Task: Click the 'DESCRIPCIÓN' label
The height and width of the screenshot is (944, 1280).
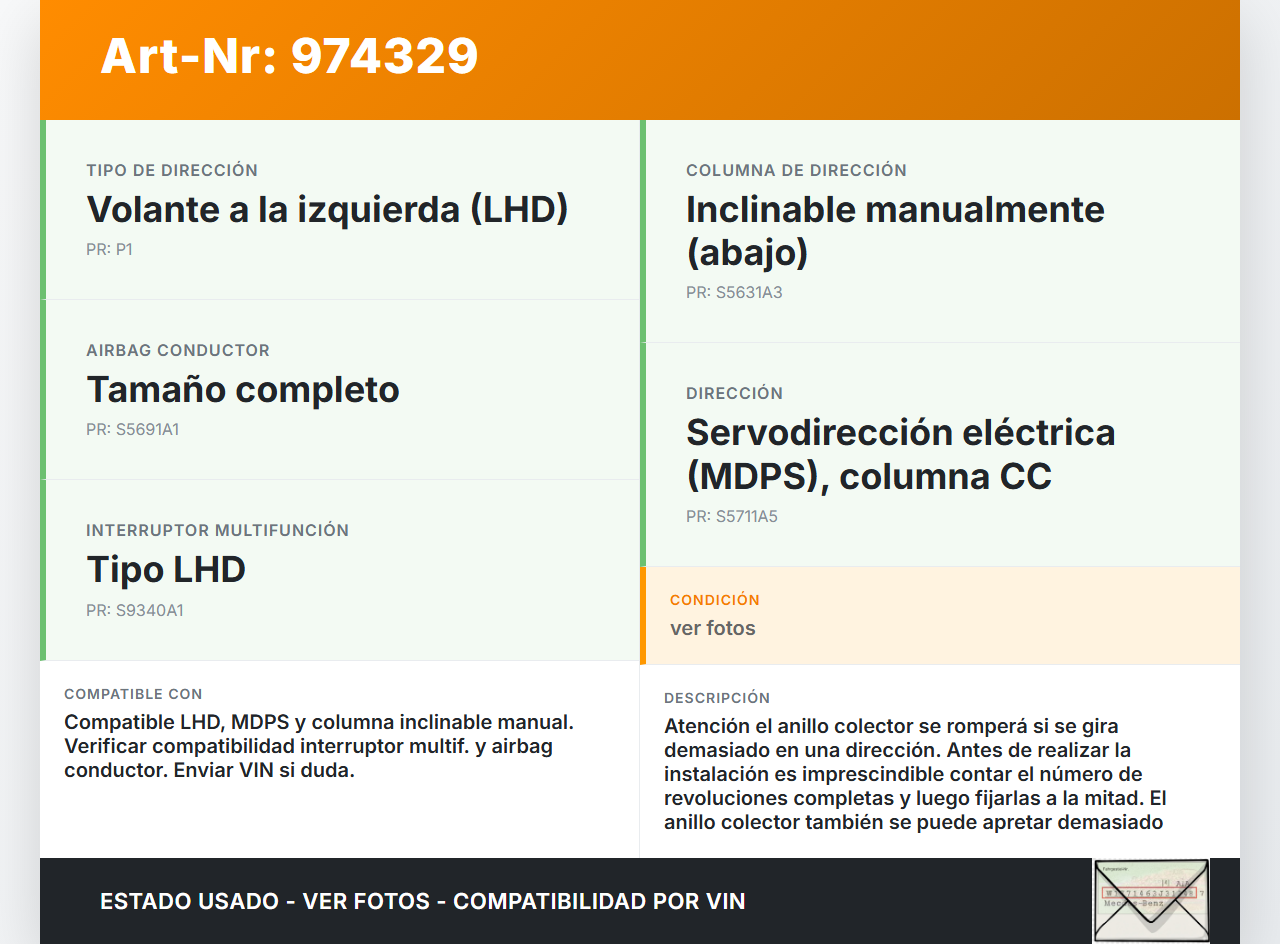Action: [717, 698]
